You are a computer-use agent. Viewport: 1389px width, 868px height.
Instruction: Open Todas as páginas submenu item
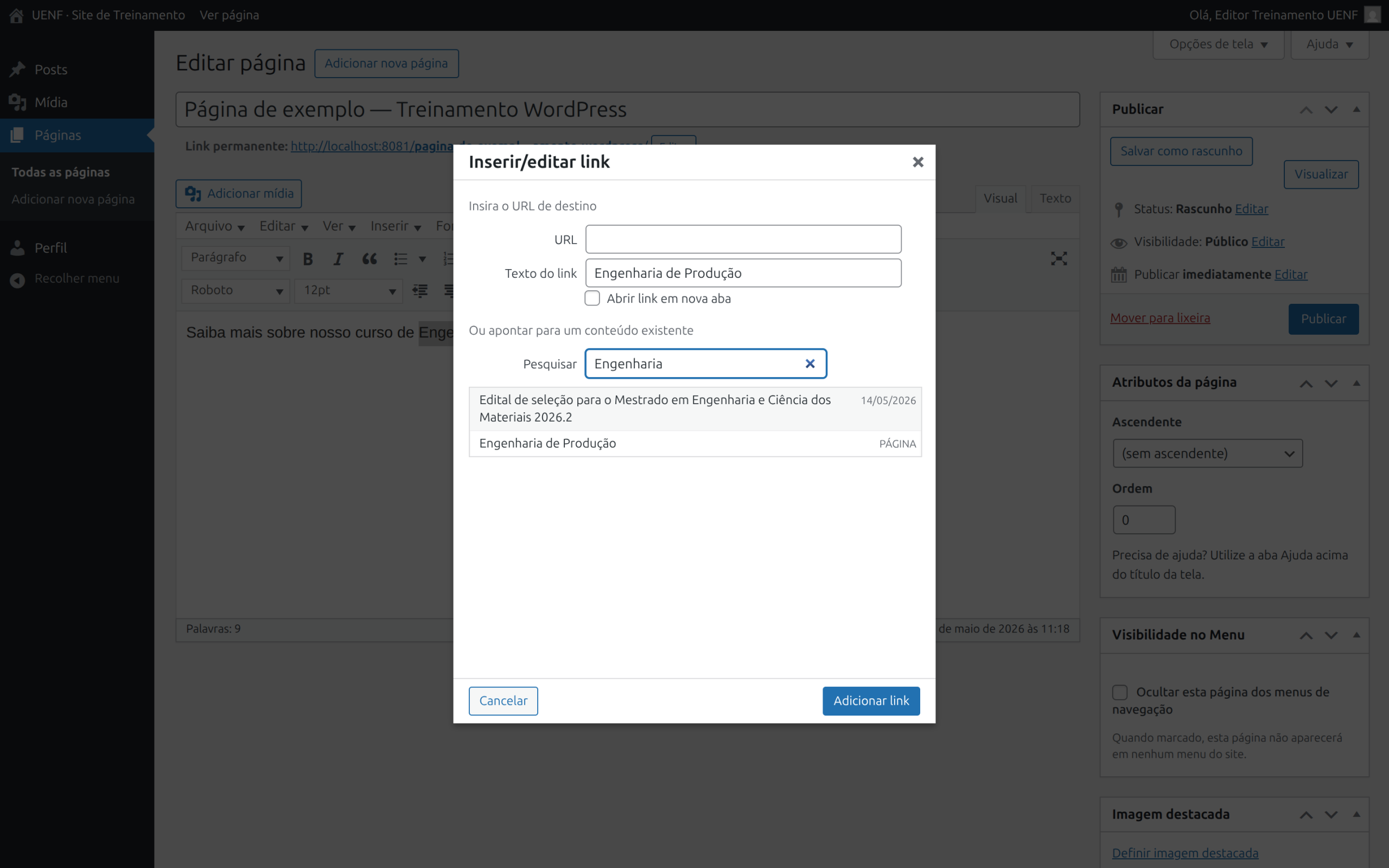60,172
